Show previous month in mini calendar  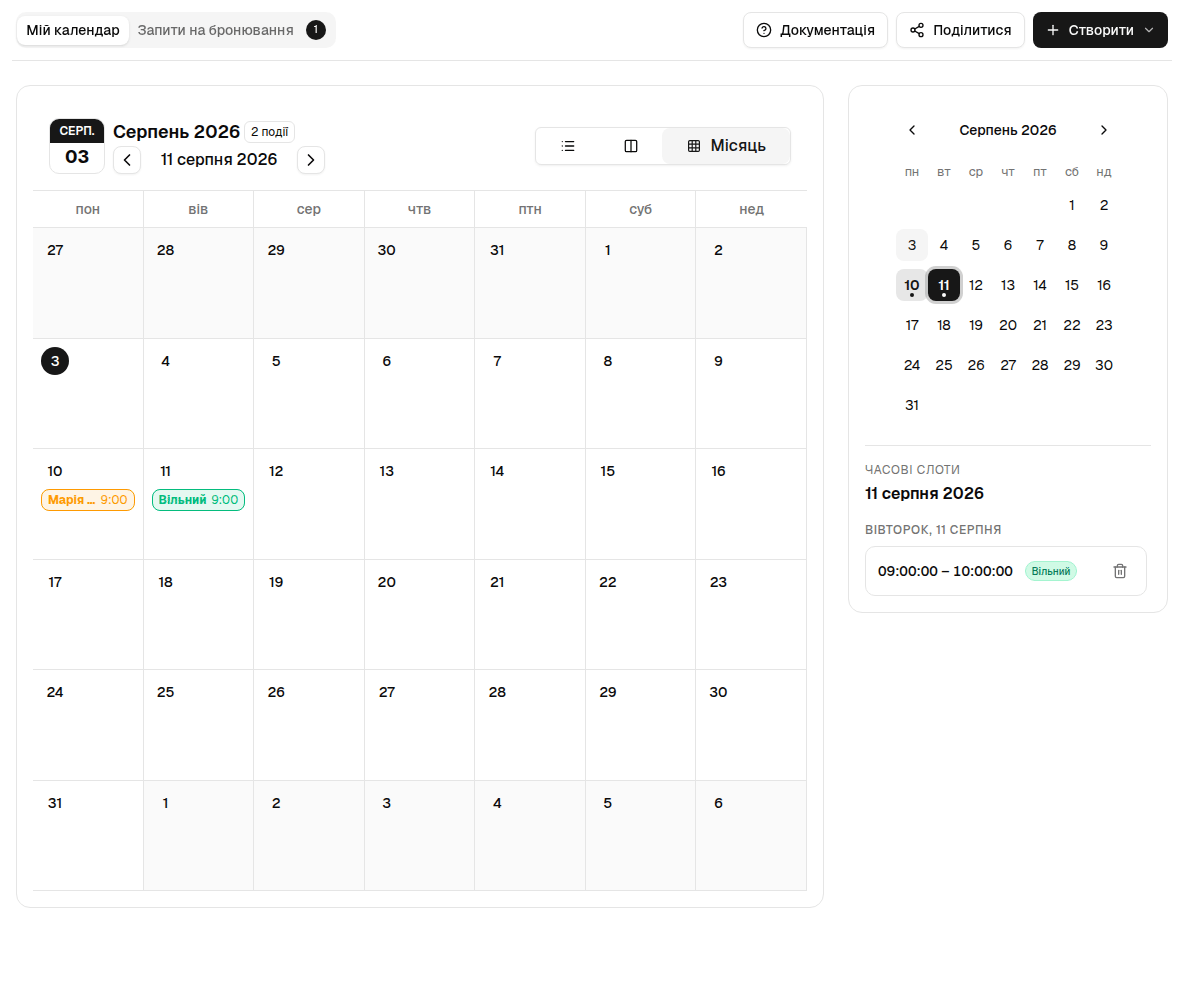pos(912,130)
